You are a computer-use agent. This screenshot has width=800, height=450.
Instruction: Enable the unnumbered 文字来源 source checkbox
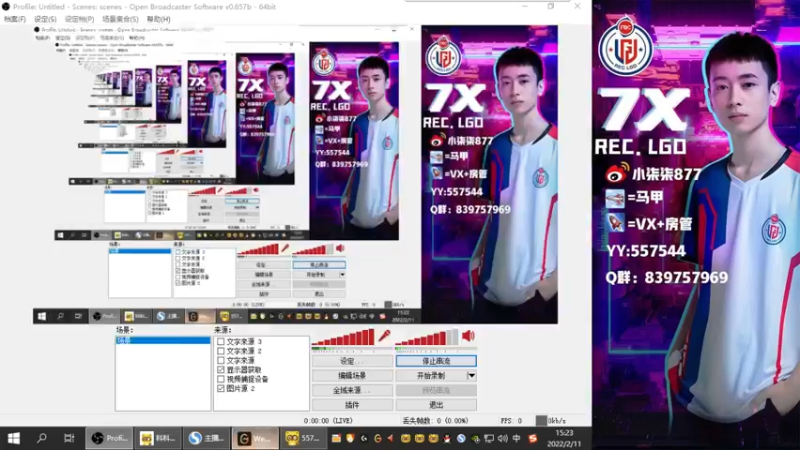(x=220, y=360)
